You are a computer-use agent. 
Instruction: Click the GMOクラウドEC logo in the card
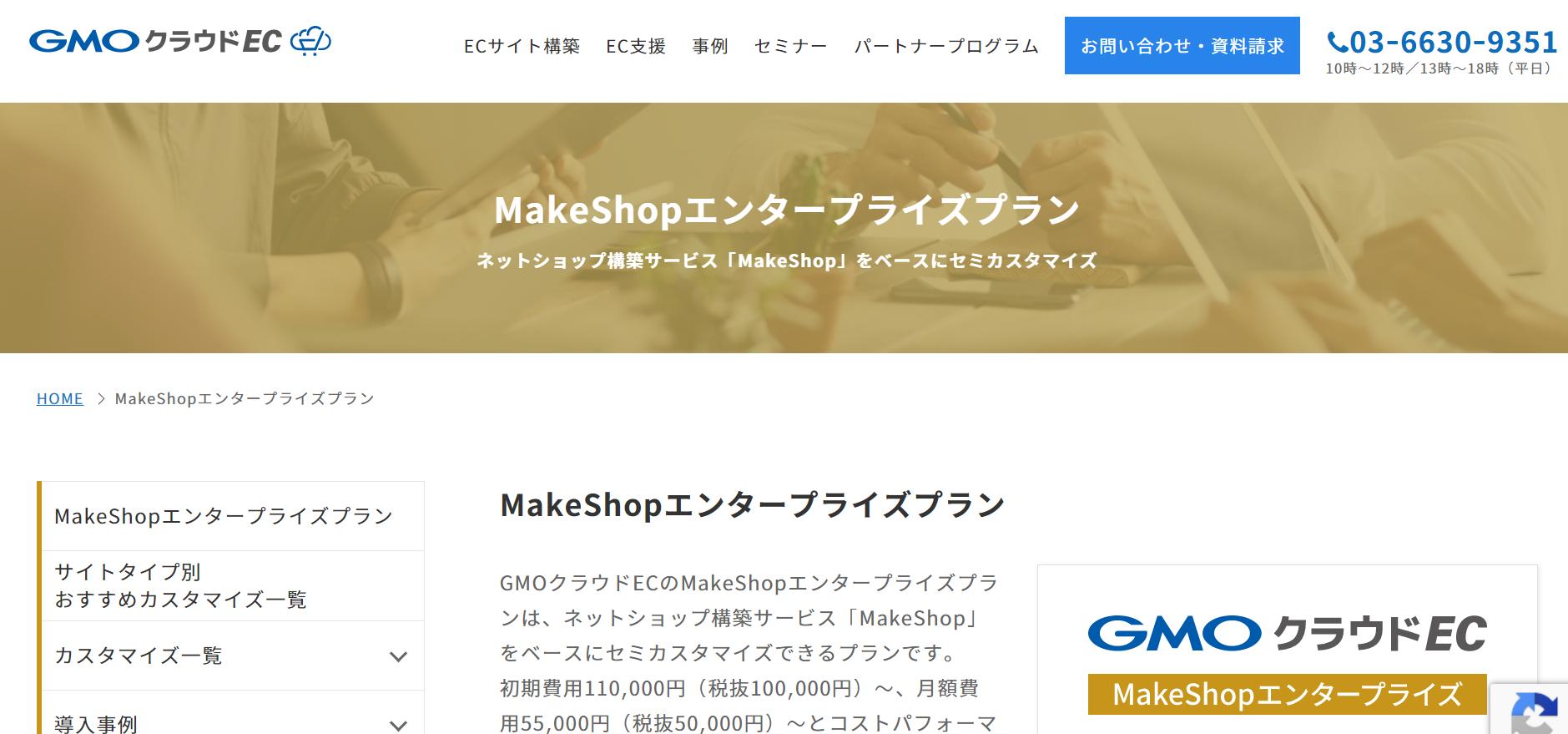(1287, 634)
